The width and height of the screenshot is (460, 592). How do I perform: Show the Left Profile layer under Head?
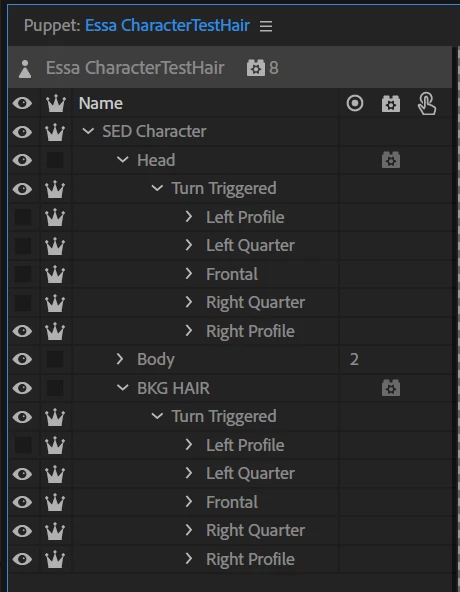pyautogui.click(x=23, y=217)
